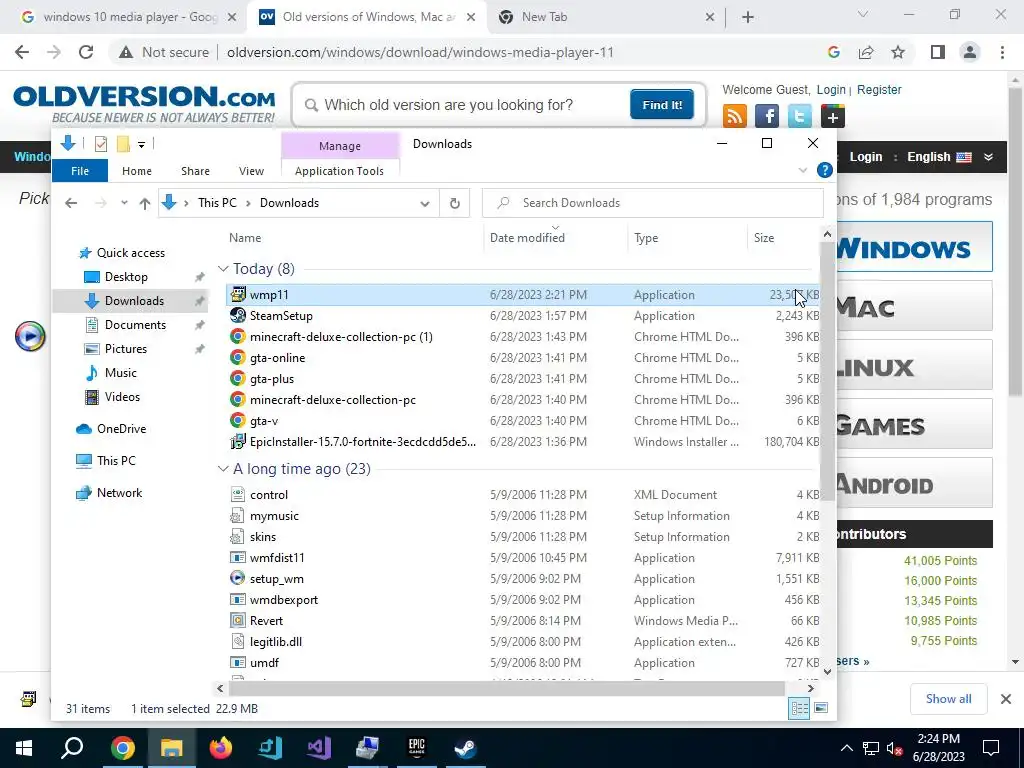Click the Chrome share page icon
This screenshot has width=1024, height=768.
[x=866, y=52]
